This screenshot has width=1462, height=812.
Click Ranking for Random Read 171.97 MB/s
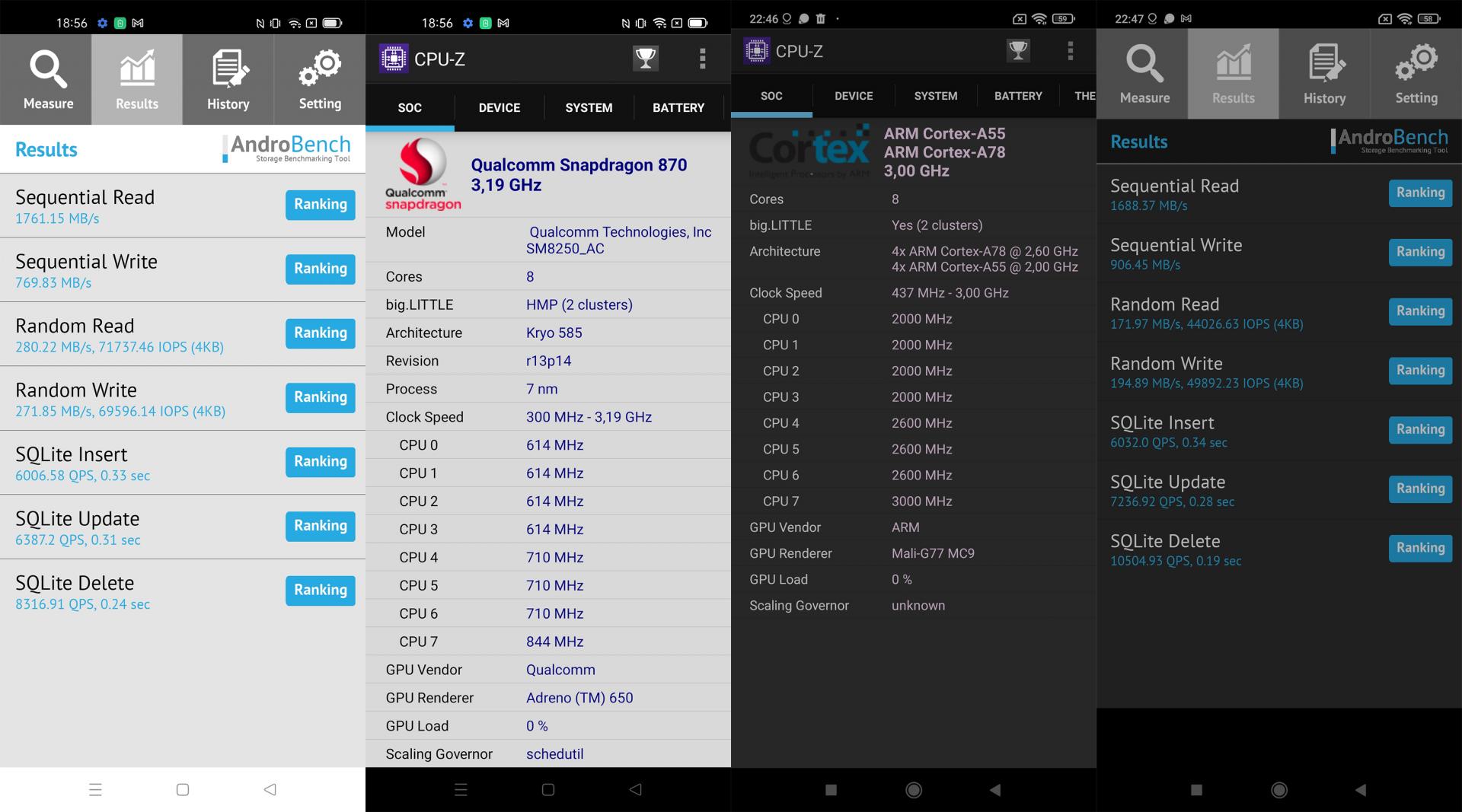click(x=1420, y=311)
